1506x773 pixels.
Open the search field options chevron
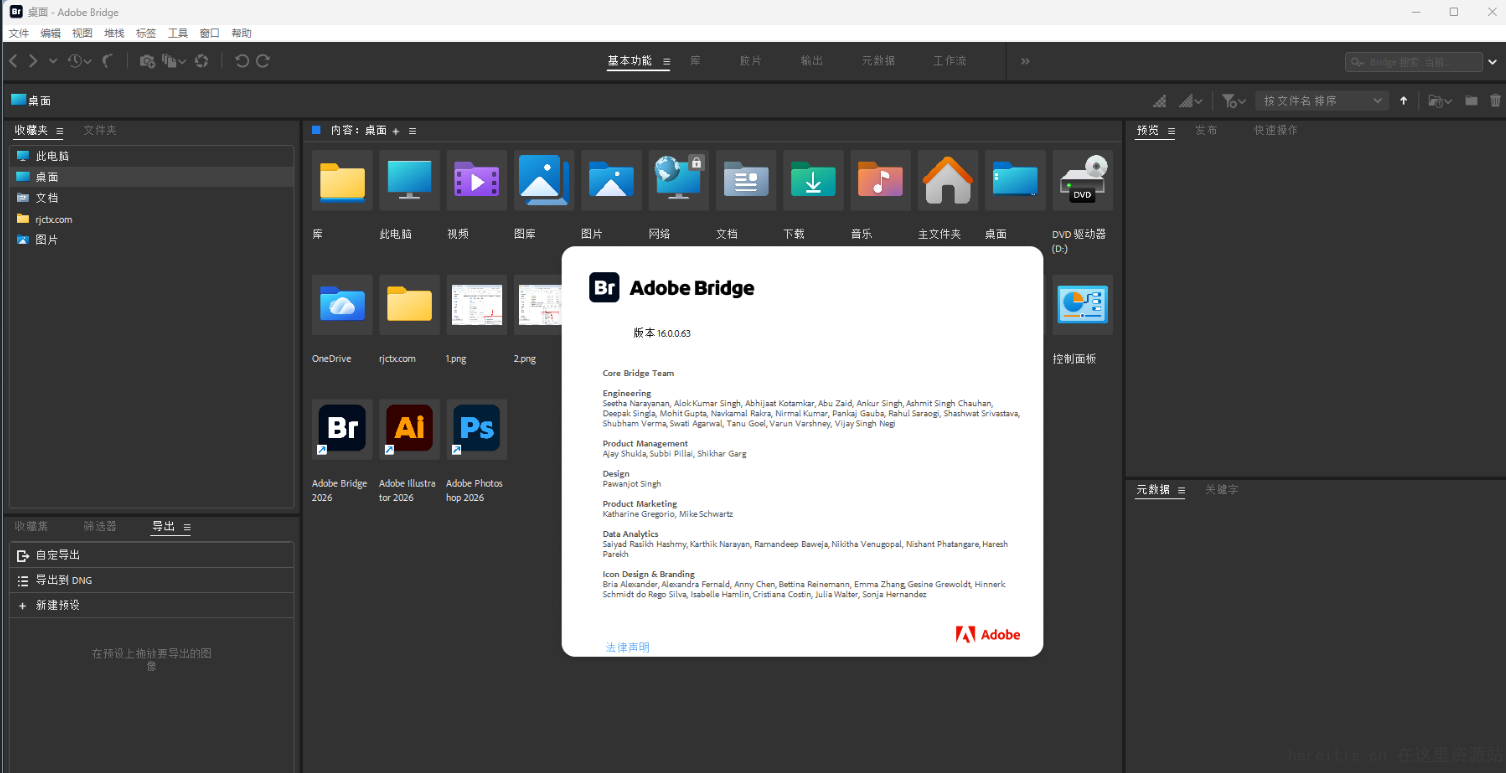[x=1494, y=62]
